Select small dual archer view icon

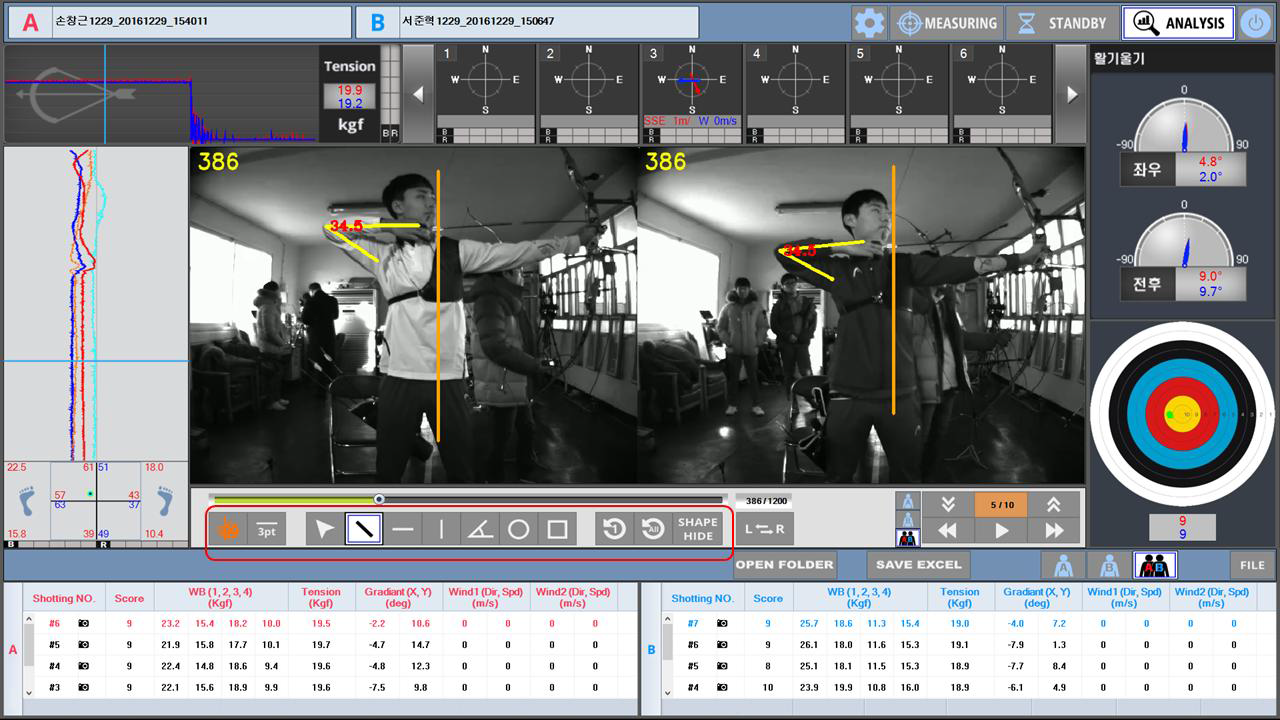pyautogui.click(x=907, y=538)
